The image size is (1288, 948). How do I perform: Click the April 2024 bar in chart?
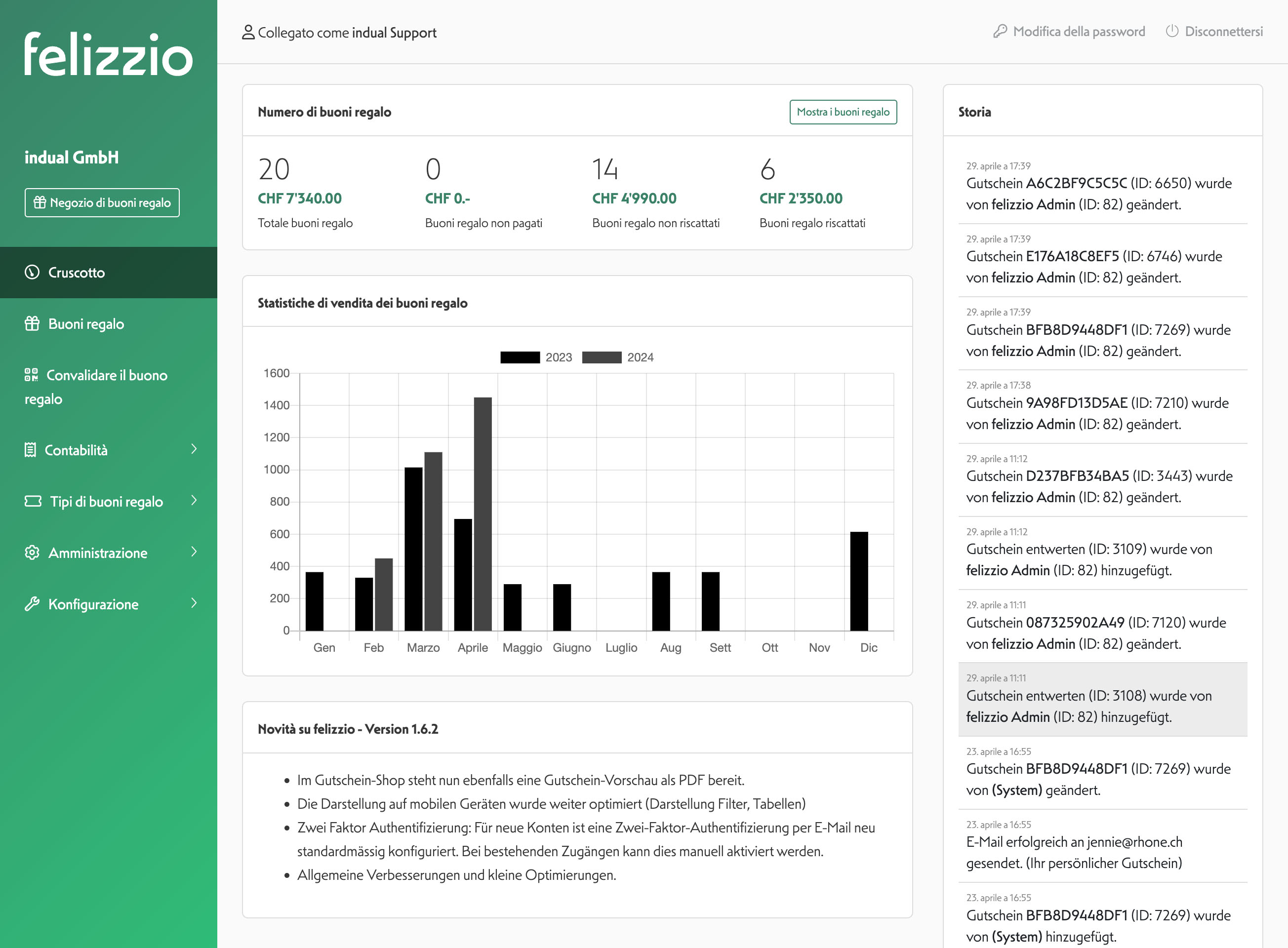(483, 513)
